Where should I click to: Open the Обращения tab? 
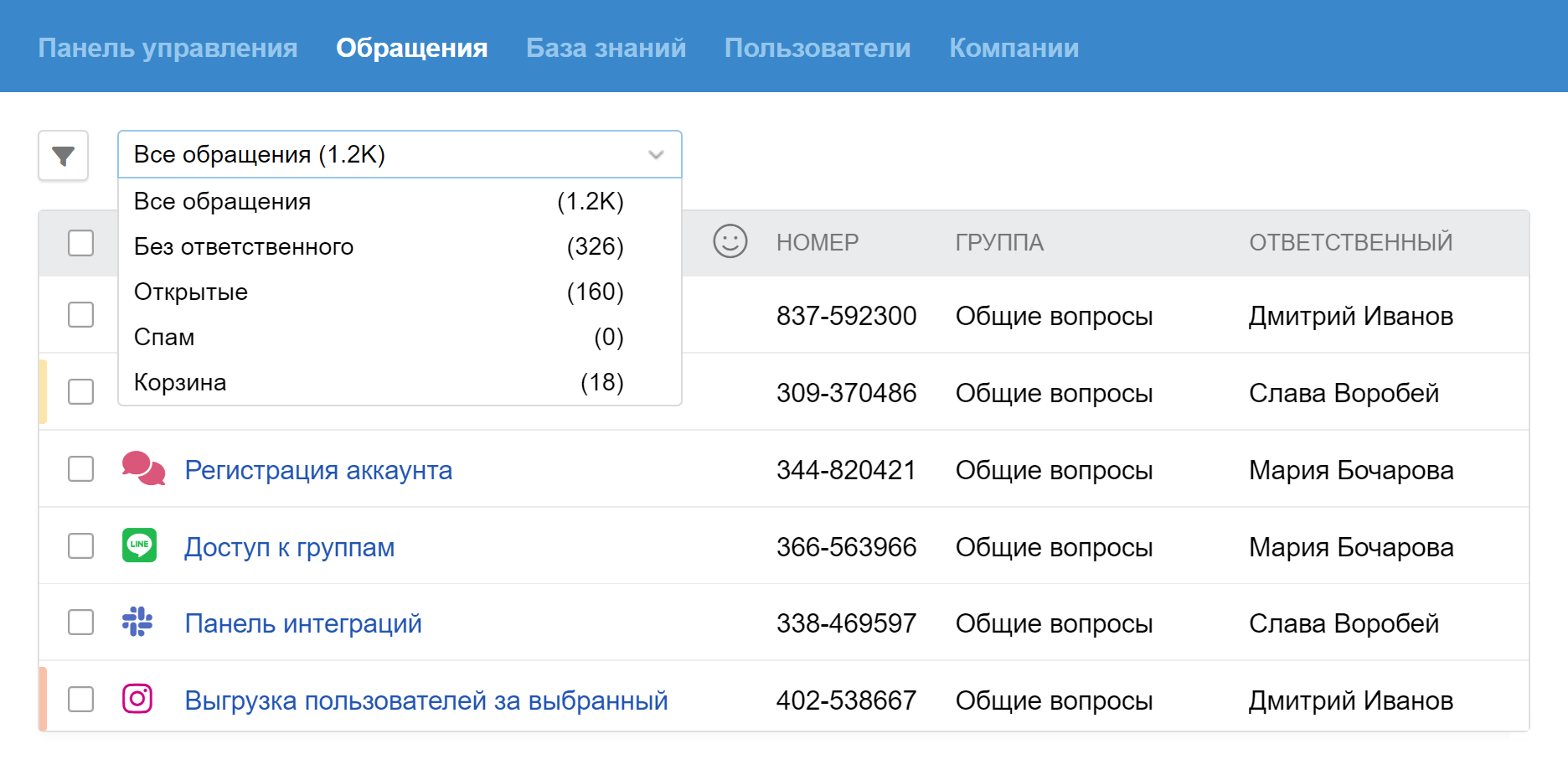411,48
